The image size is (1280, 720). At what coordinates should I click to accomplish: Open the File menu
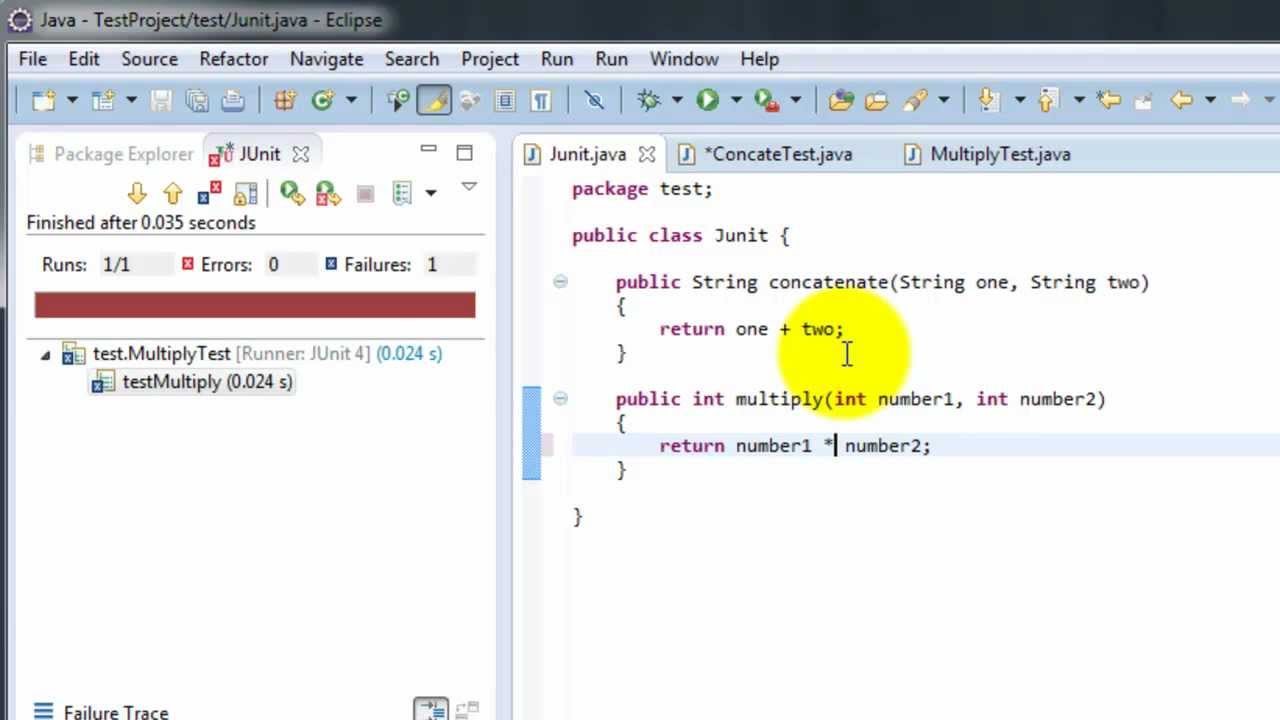(33, 59)
